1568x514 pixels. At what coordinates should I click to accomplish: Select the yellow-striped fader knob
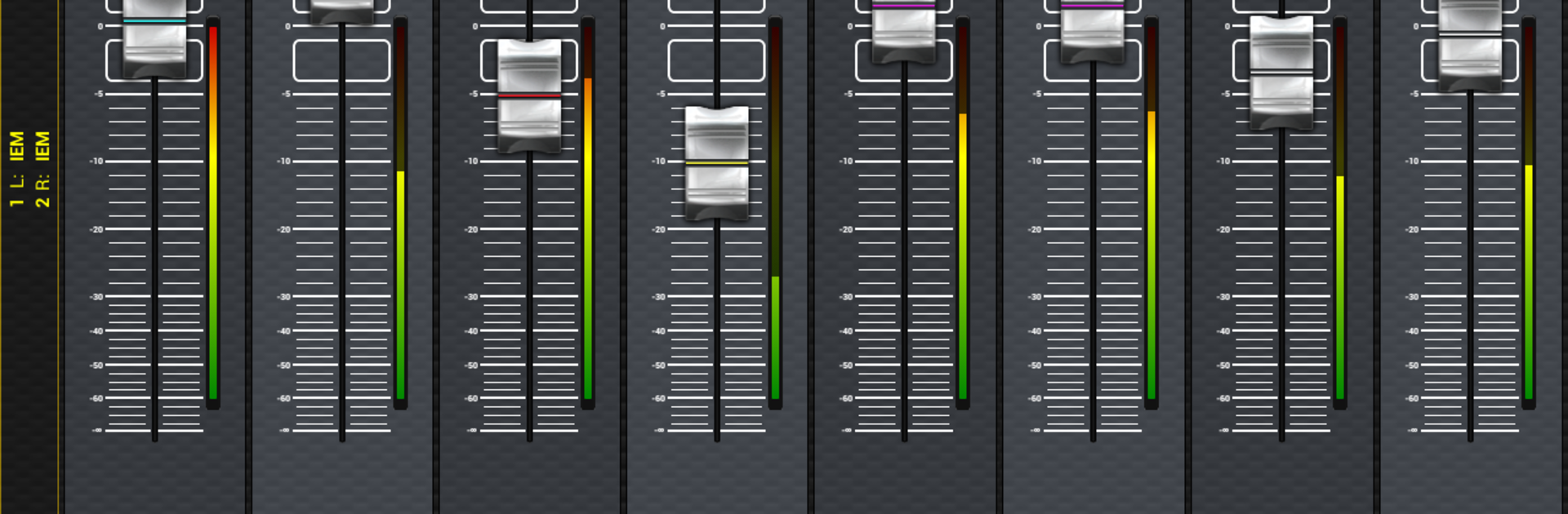click(716, 163)
